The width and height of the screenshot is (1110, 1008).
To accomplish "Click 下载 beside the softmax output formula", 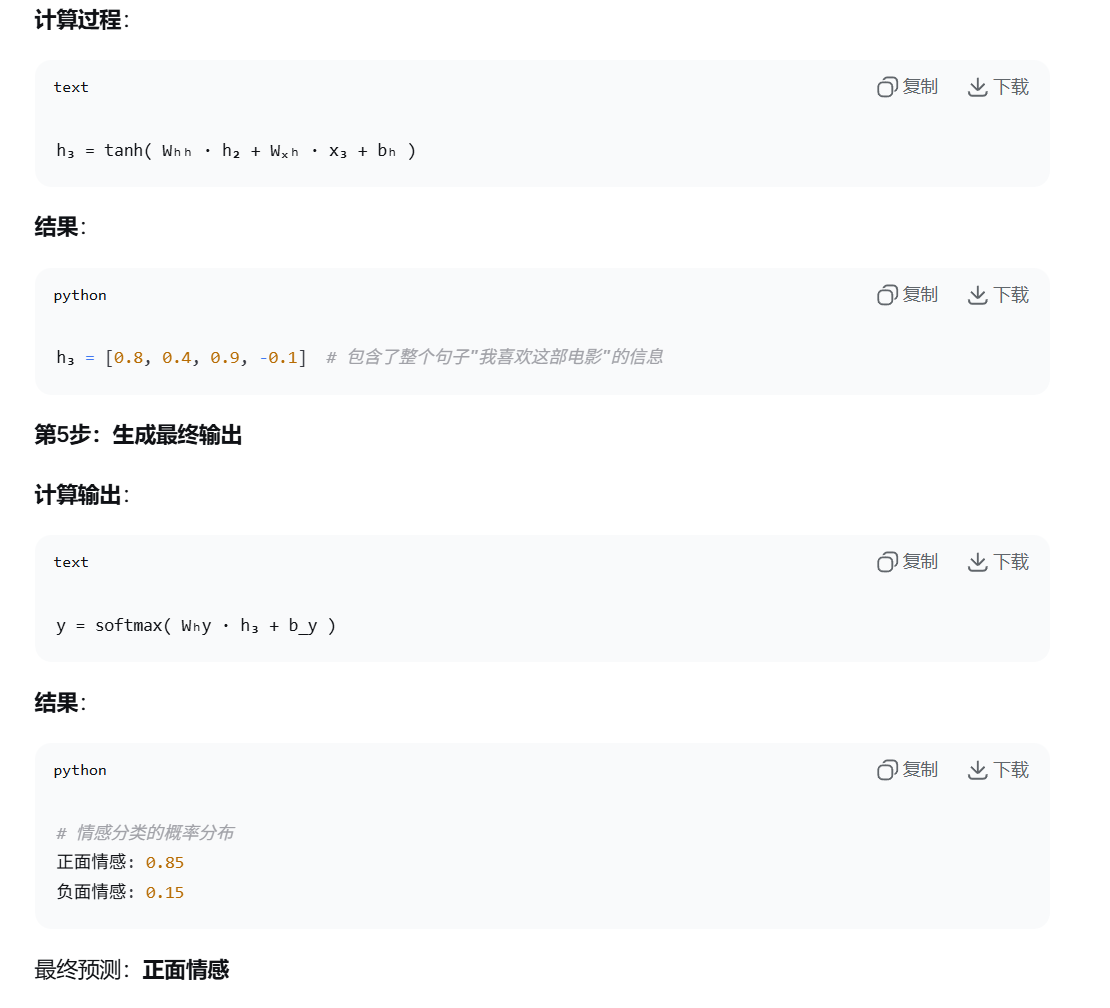I will coord(1010,562).
